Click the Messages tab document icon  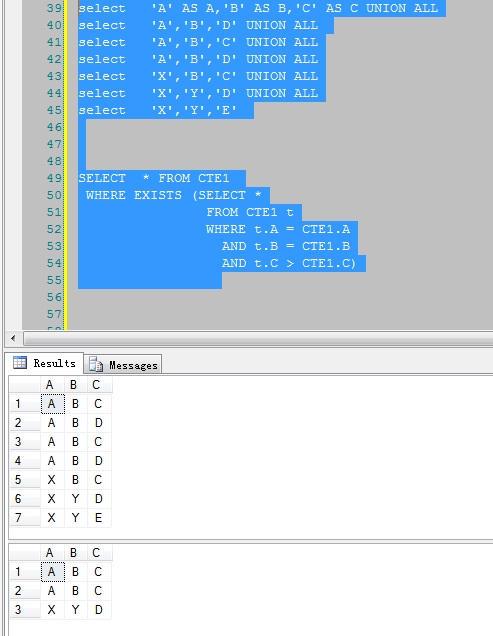tap(96, 365)
